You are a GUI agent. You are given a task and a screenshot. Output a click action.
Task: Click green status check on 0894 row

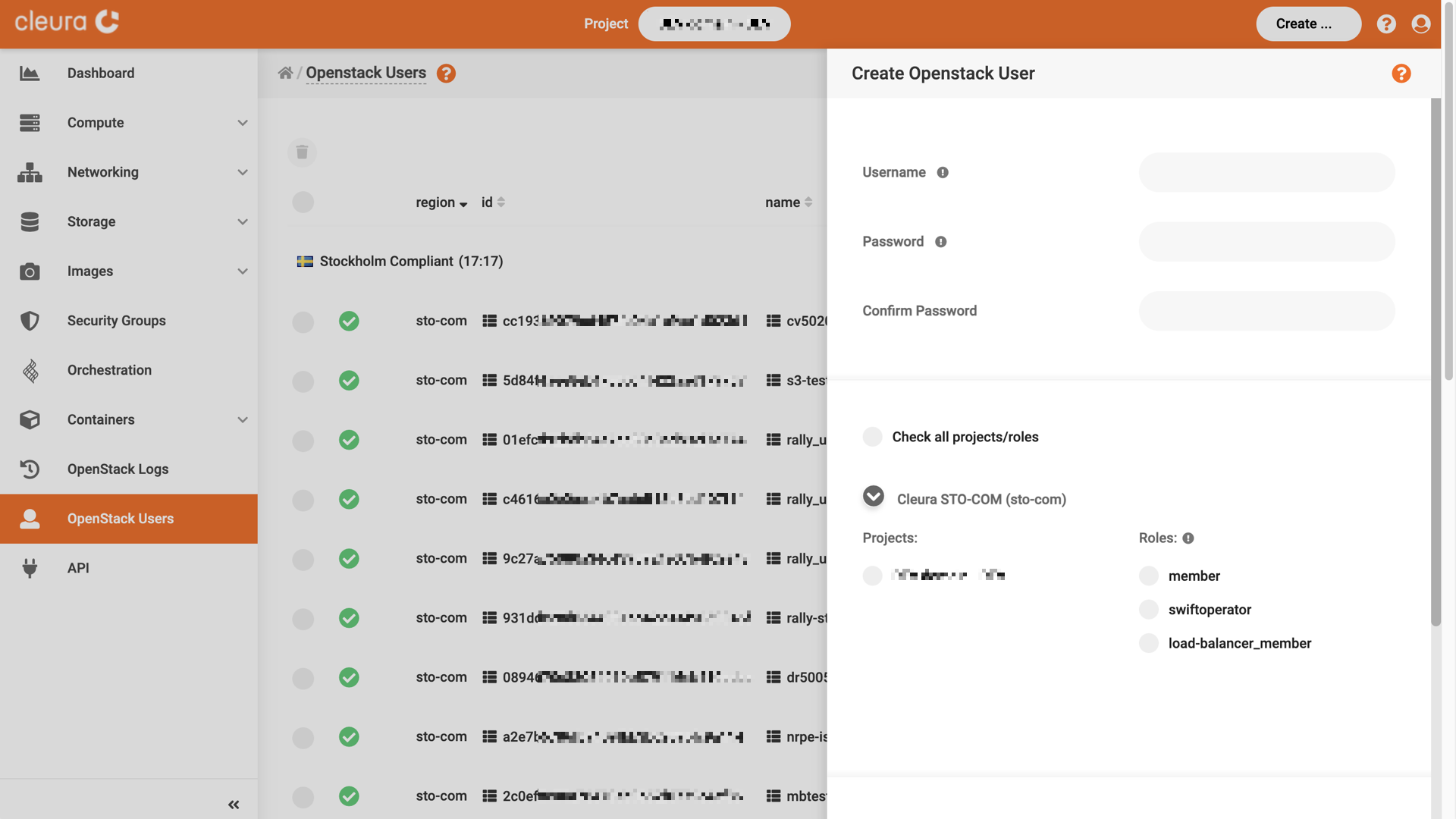[349, 678]
